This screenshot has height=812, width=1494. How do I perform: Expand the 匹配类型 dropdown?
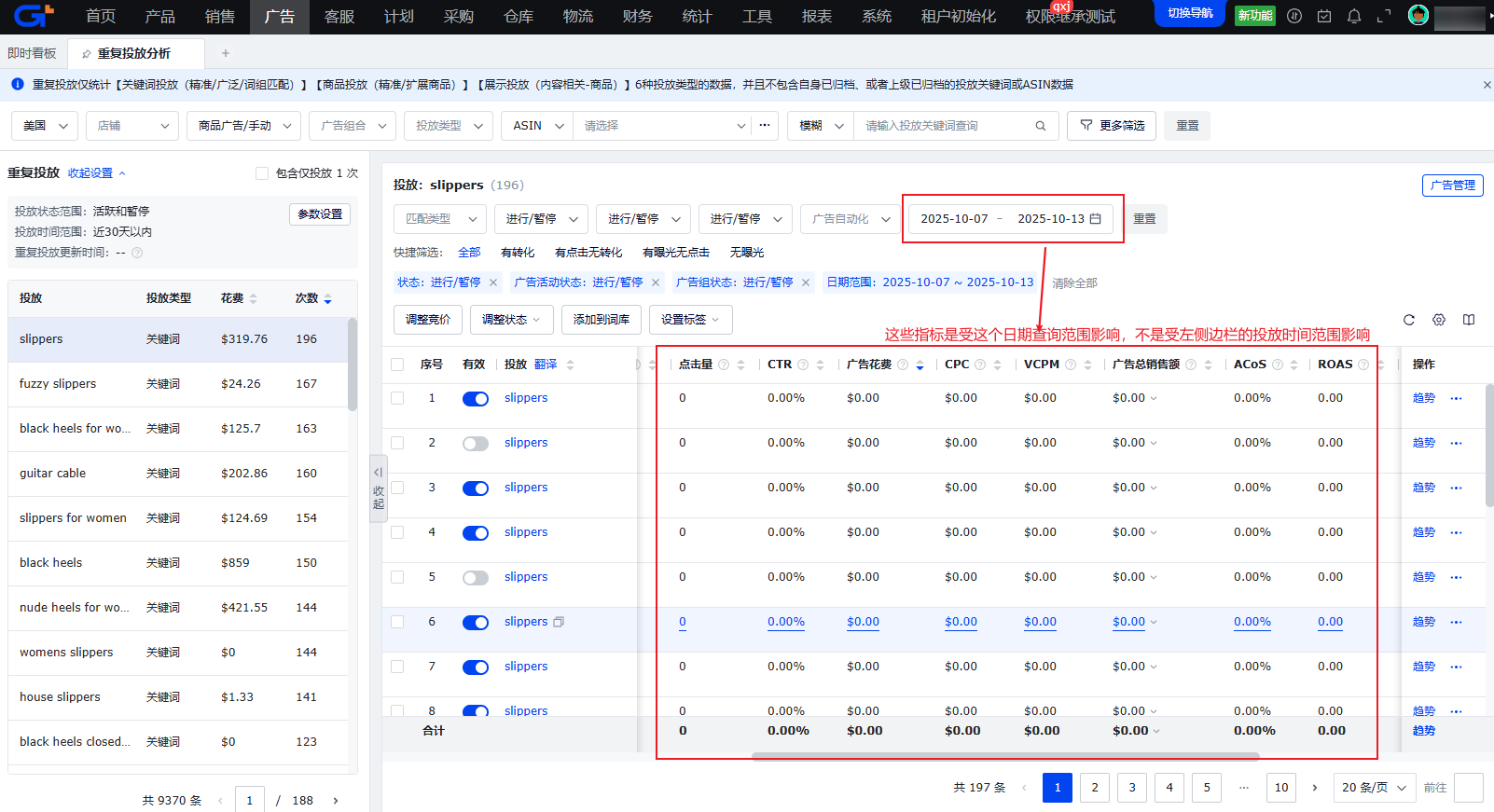pos(440,219)
